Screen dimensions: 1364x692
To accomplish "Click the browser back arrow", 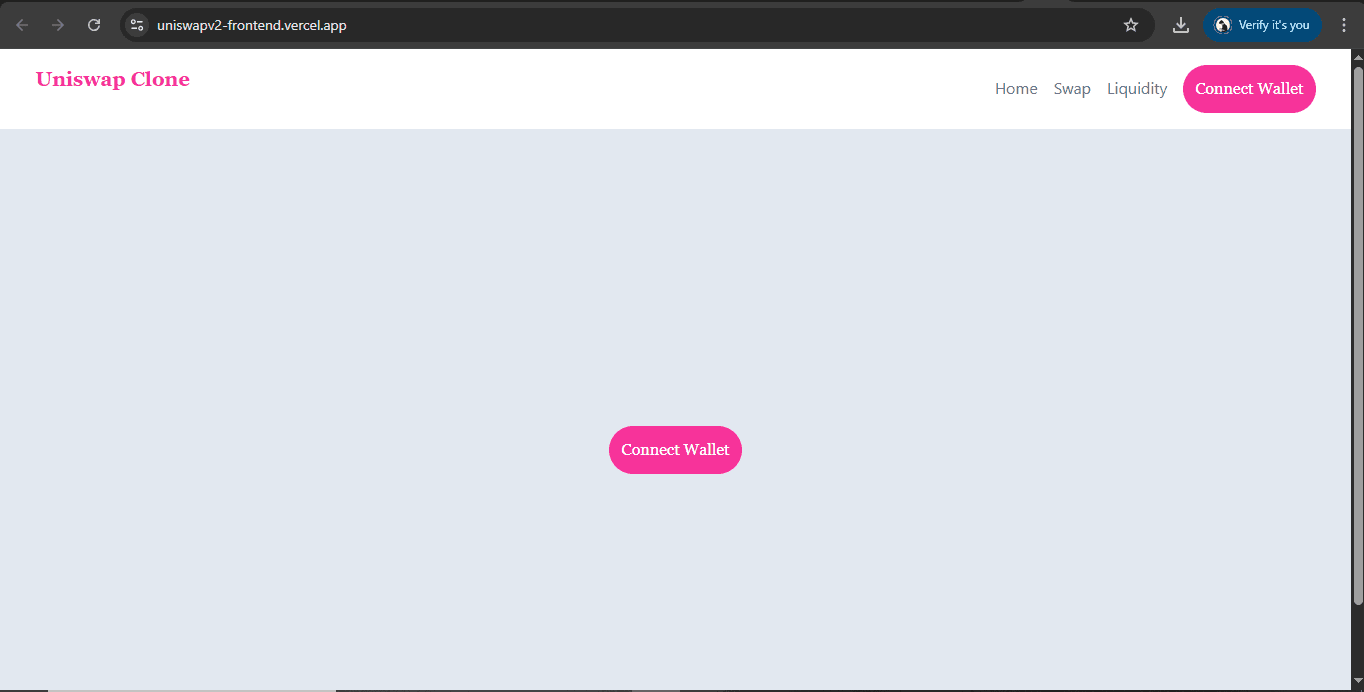I will click(22, 25).
